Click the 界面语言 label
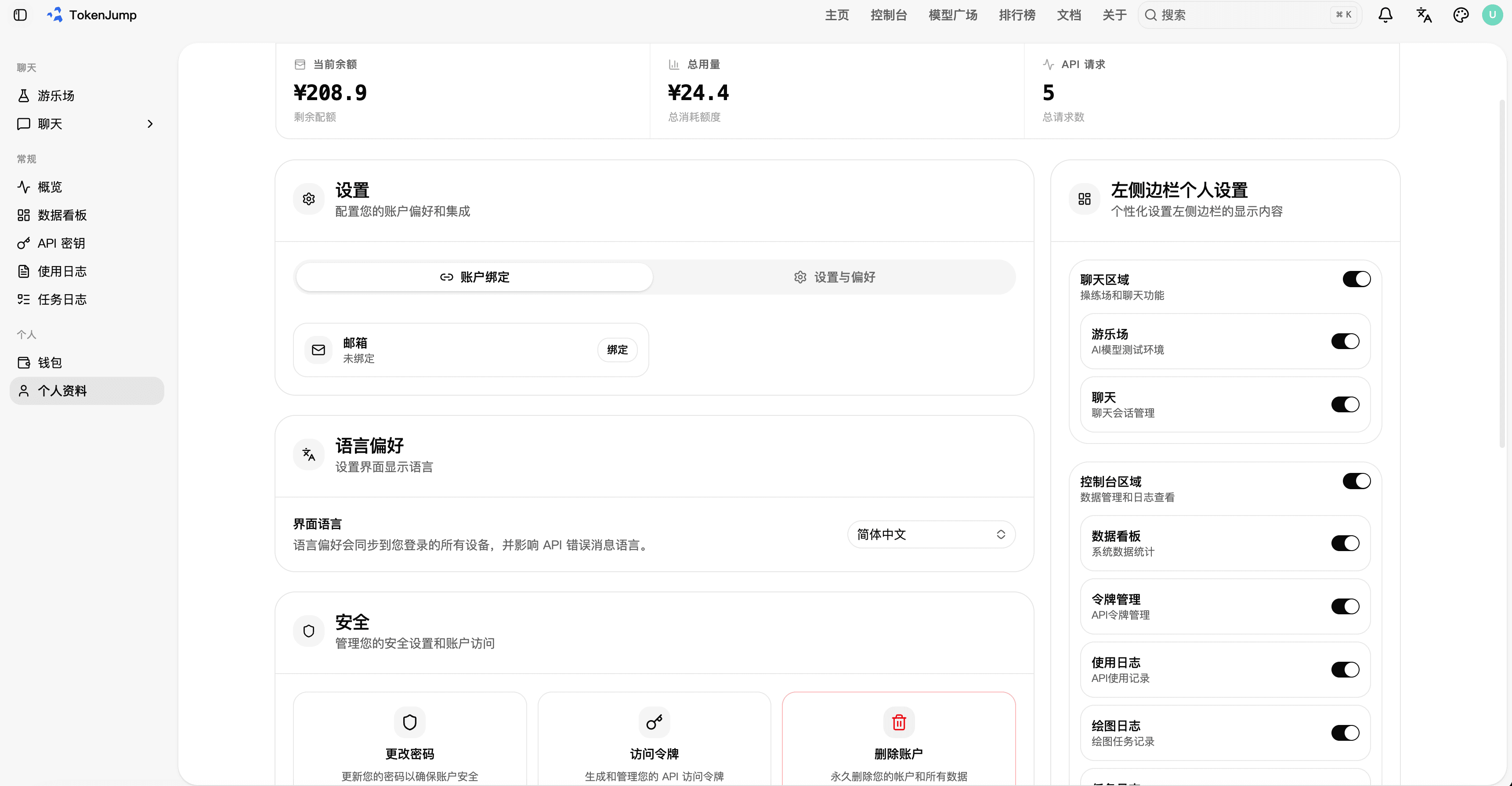1512x786 pixels. point(318,524)
